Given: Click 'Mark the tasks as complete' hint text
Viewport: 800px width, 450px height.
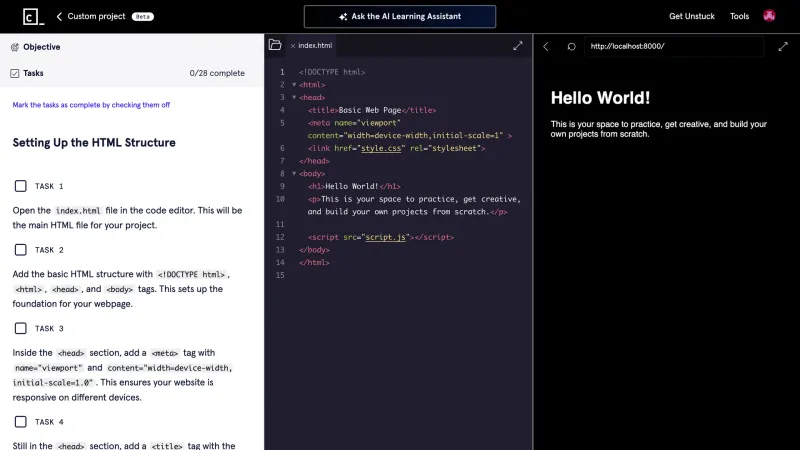Looking at the screenshot, I should pyautogui.click(x=91, y=105).
